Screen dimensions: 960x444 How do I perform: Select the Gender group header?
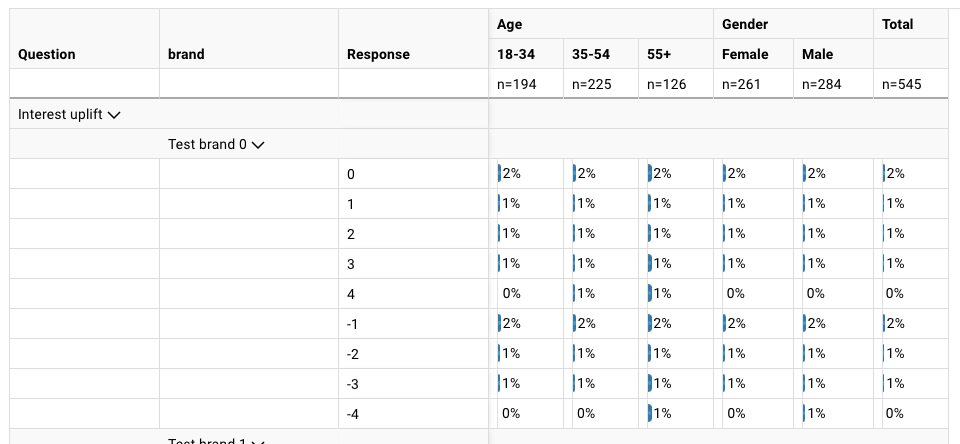click(745, 24)
